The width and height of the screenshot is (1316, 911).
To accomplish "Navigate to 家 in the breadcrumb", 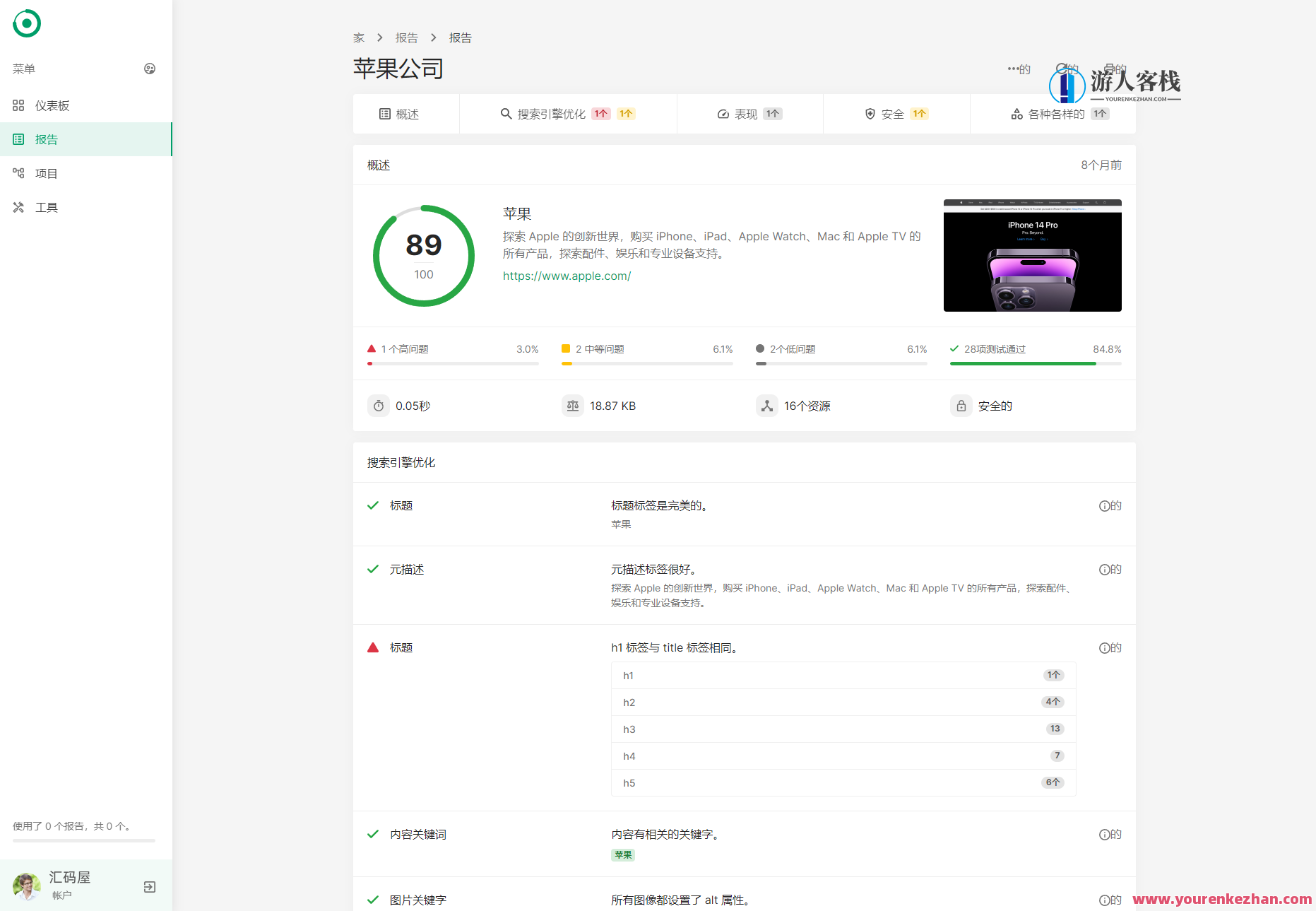I will coord(358,37).
